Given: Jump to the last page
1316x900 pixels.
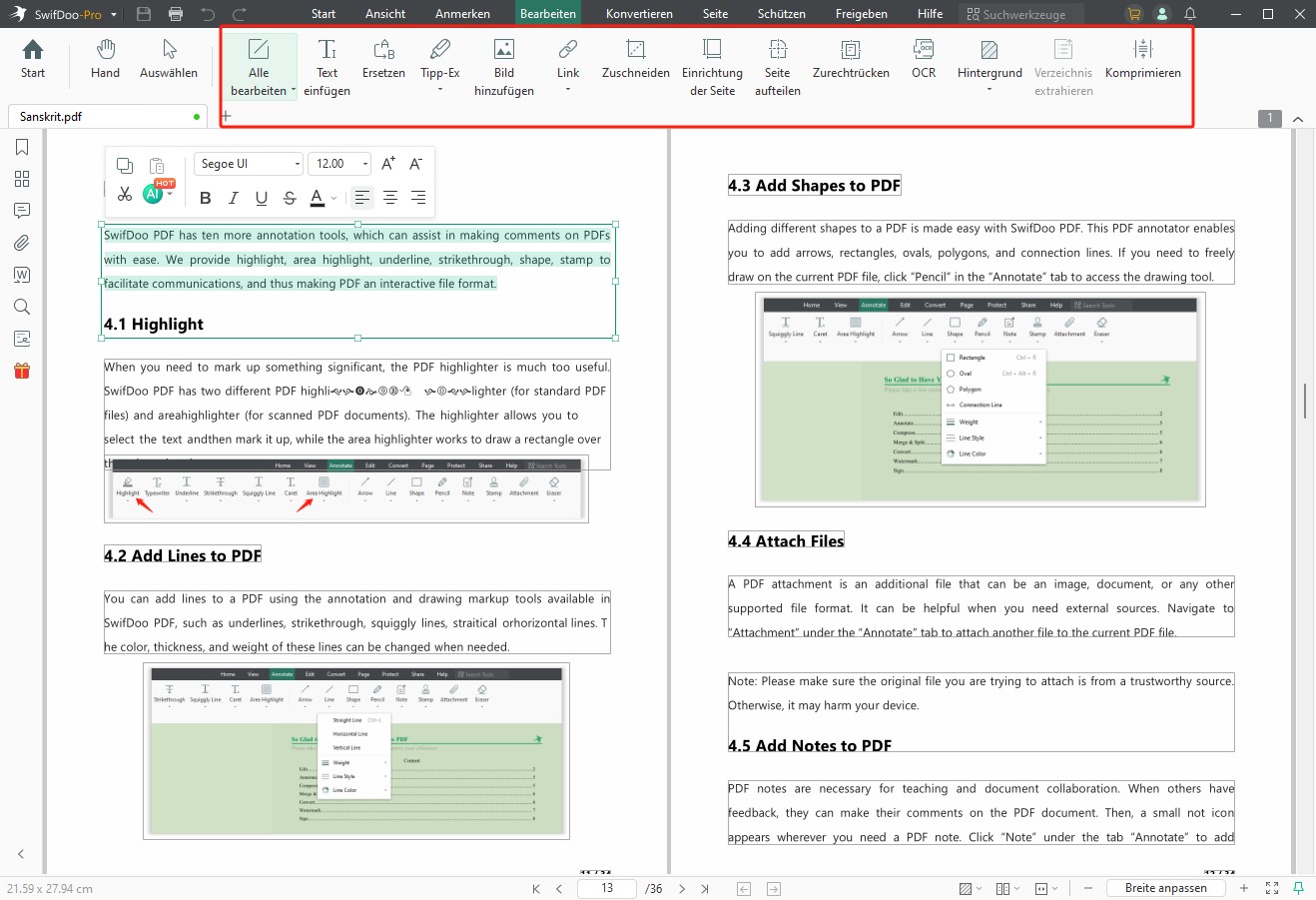Looking at the screenshot, I should tap(705, 888).
